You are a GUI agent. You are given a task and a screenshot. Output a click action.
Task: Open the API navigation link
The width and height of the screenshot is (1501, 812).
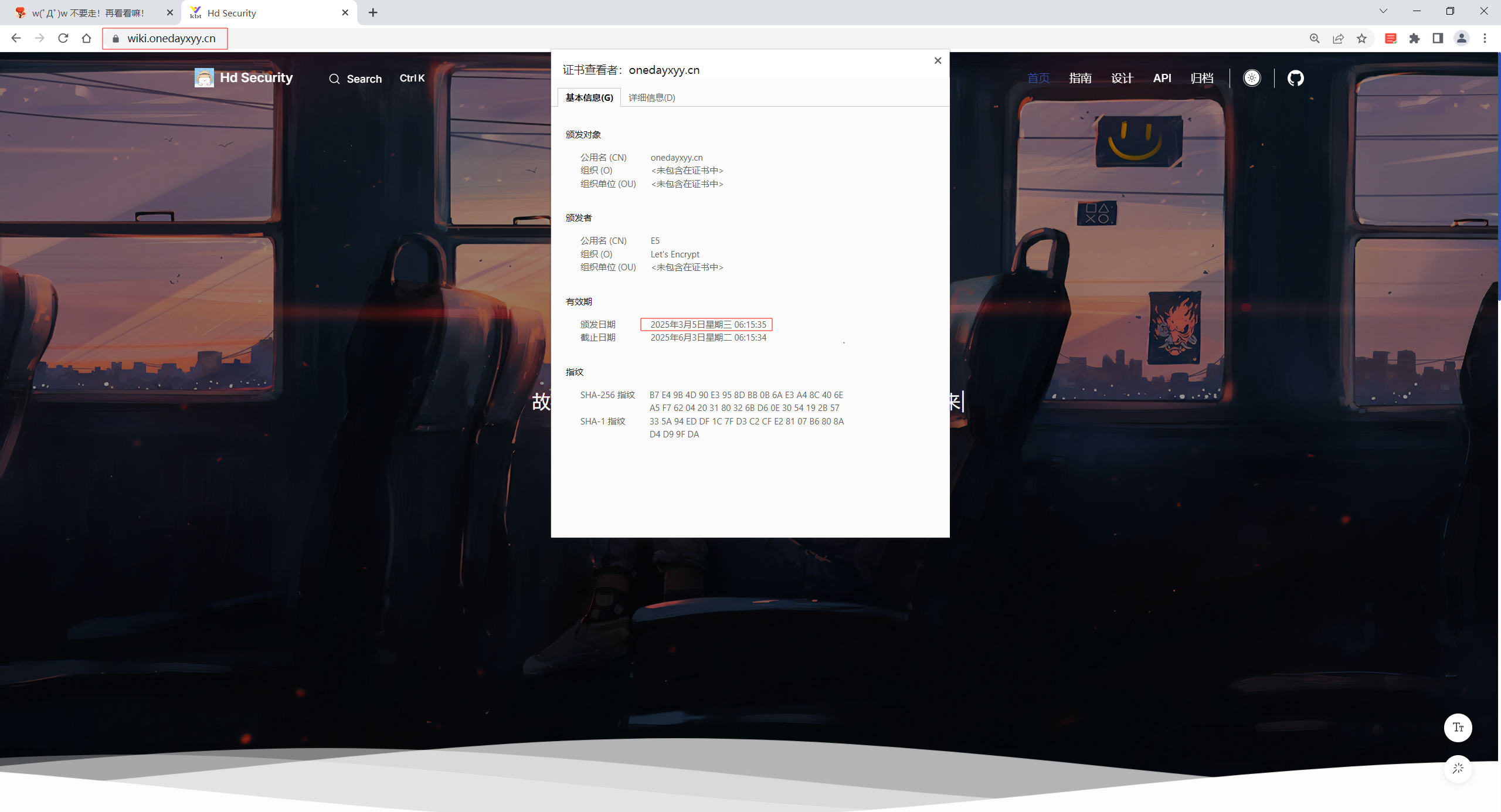[x=1162, y=78]
